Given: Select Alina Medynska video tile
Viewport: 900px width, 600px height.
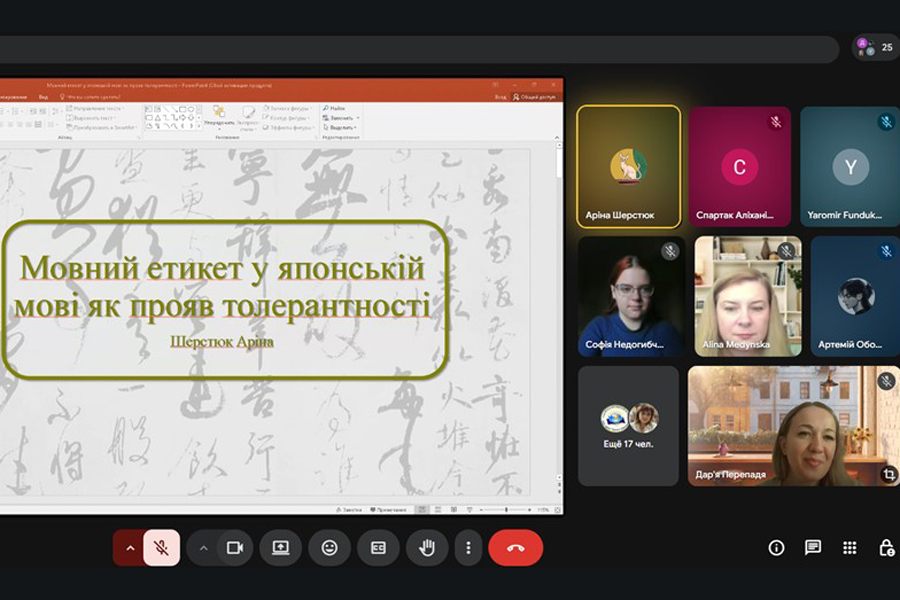Looking at the screenshot, I should 748,296.
